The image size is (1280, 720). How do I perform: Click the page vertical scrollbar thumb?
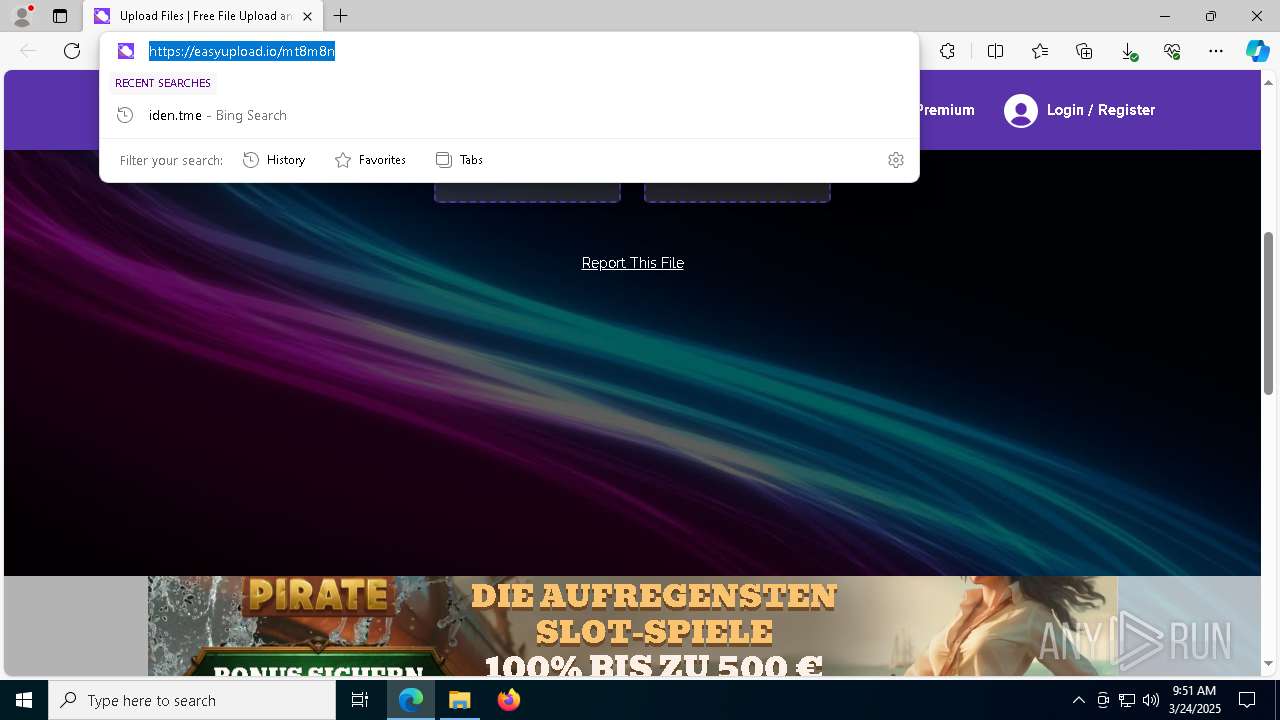click(1269, 312)
